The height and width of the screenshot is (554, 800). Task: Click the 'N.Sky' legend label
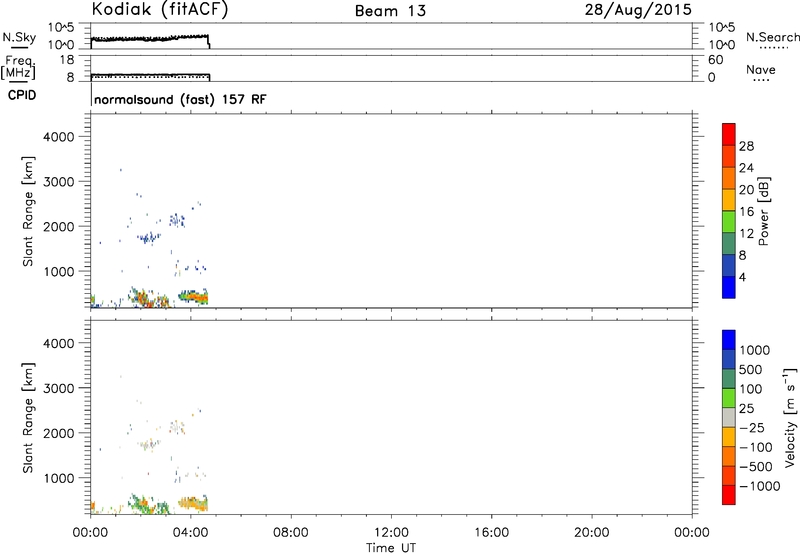(x=19, y=37)
